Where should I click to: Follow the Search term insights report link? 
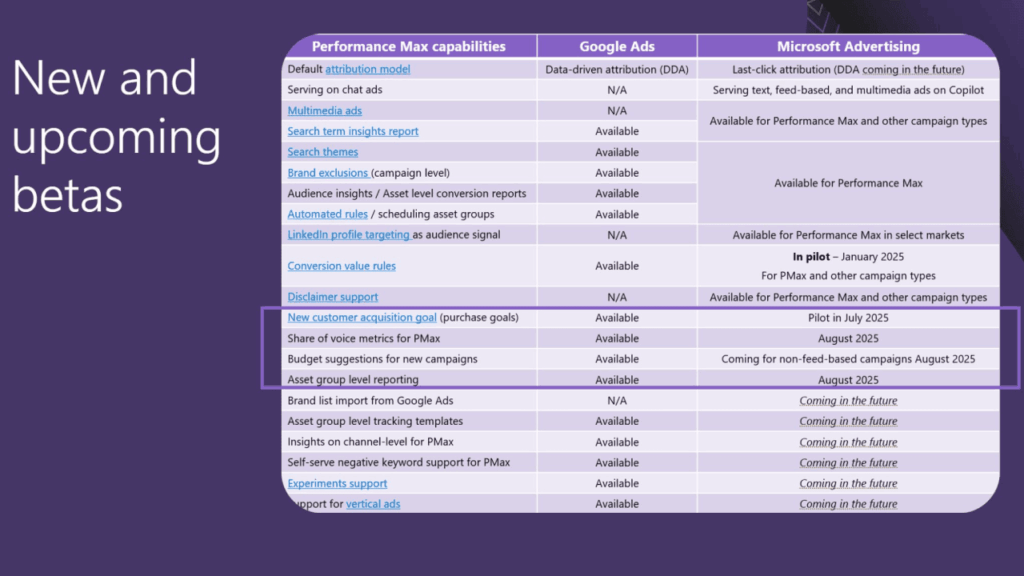point(353,131)
